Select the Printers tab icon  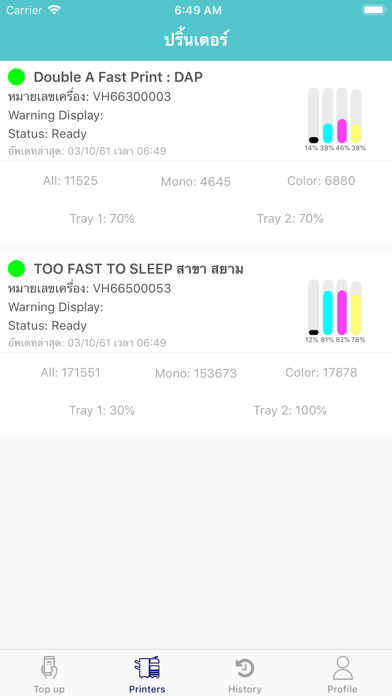[x=147, y=667]
